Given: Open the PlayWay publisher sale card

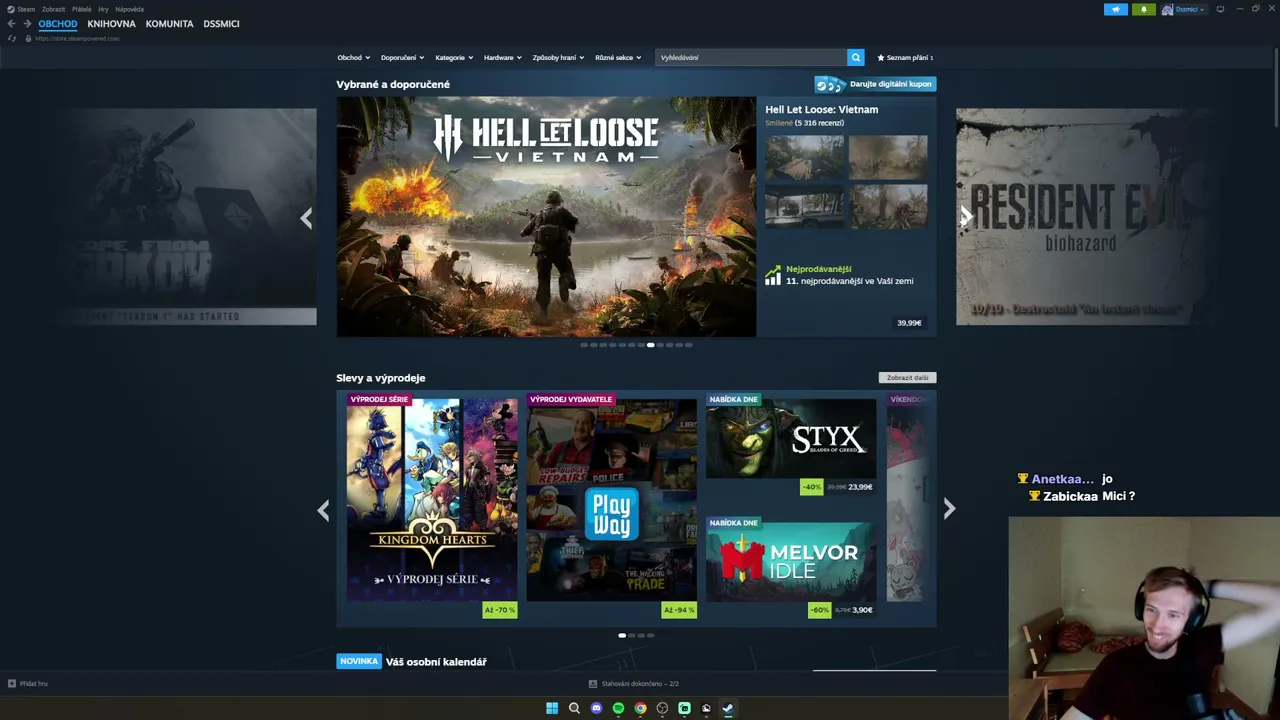Looking at the screenshot, I should click(612, 505).
